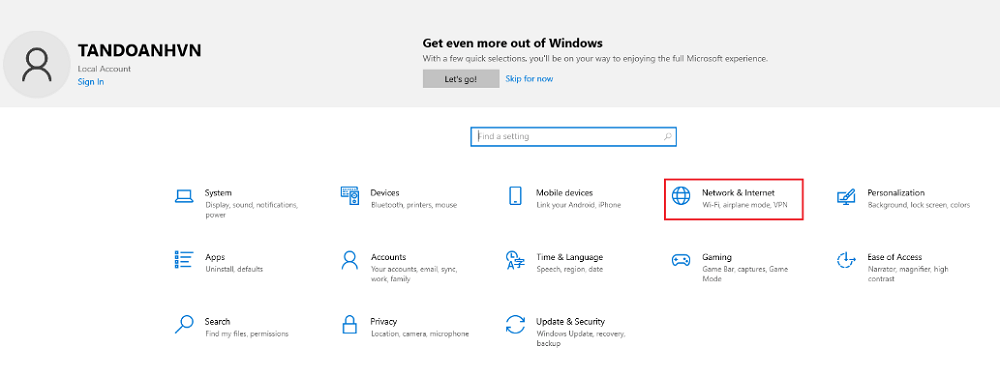This screenshot has height=380, width=1000.
Task: Click "Bluetooth, printers, mouse" description
Action: pos(414,205)
